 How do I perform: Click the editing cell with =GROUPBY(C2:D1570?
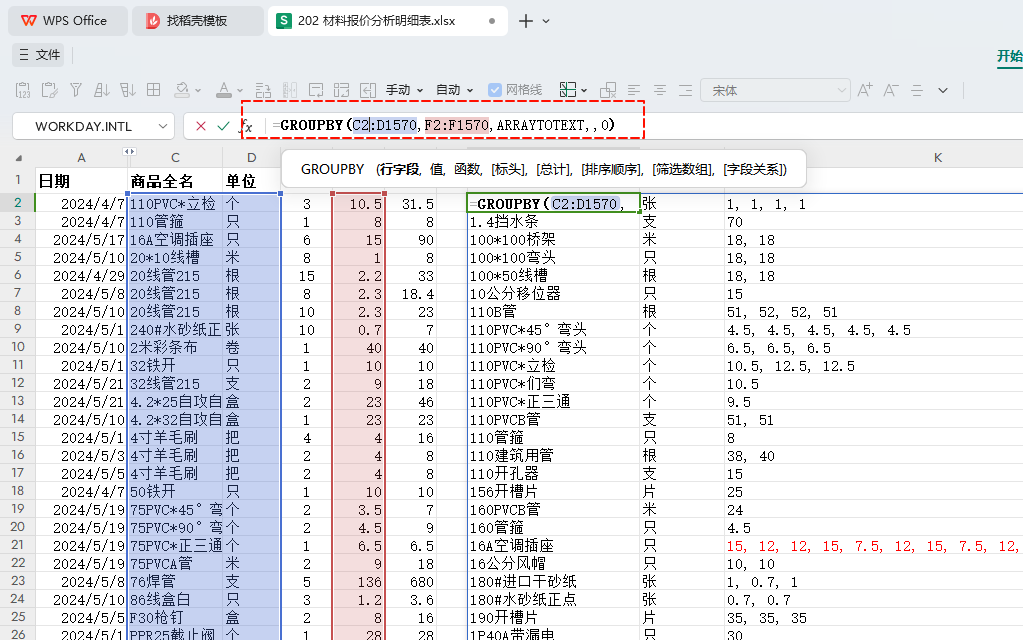pyautogui.click(x=553, y=204)
